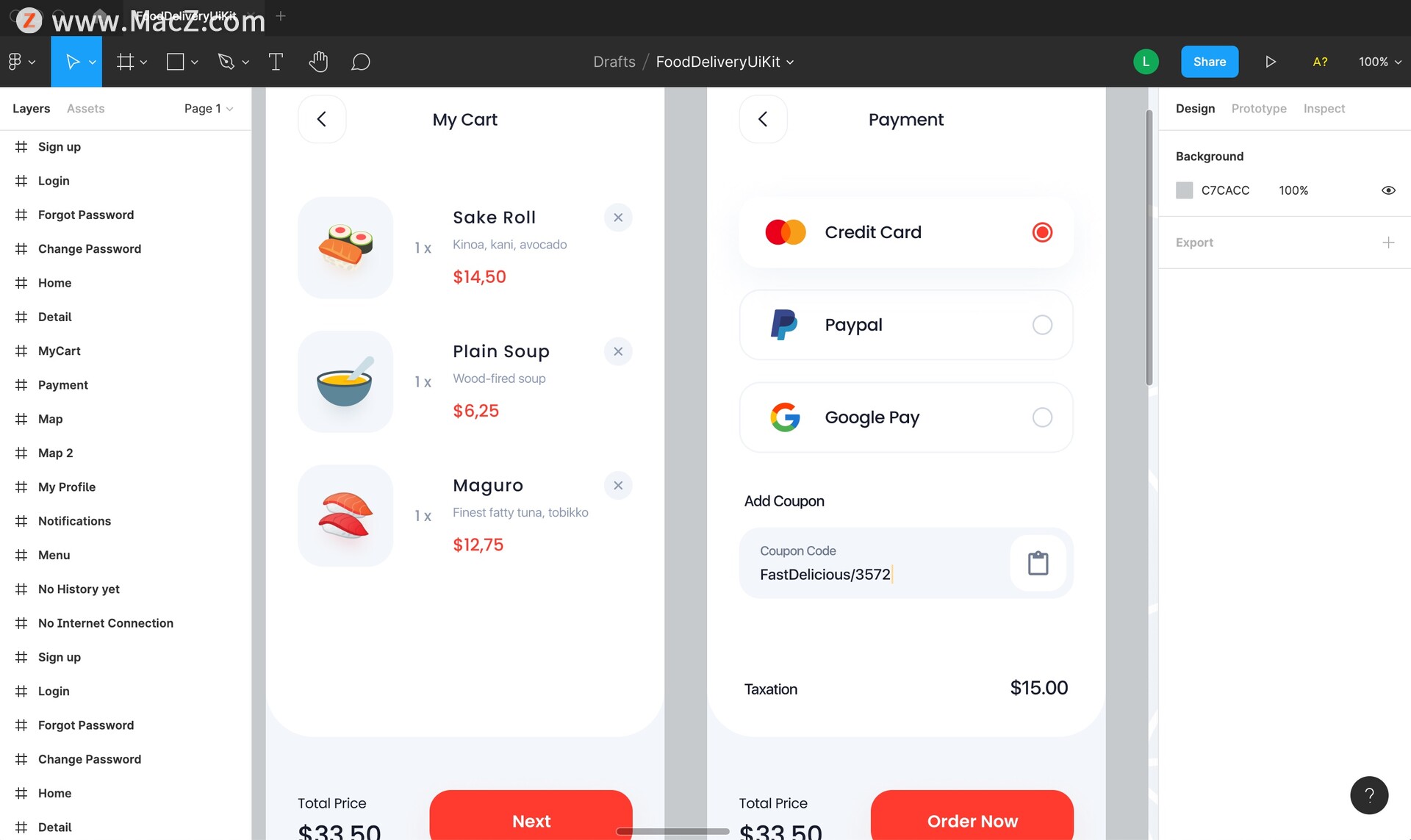Select the Hand tool

(318, 62)
